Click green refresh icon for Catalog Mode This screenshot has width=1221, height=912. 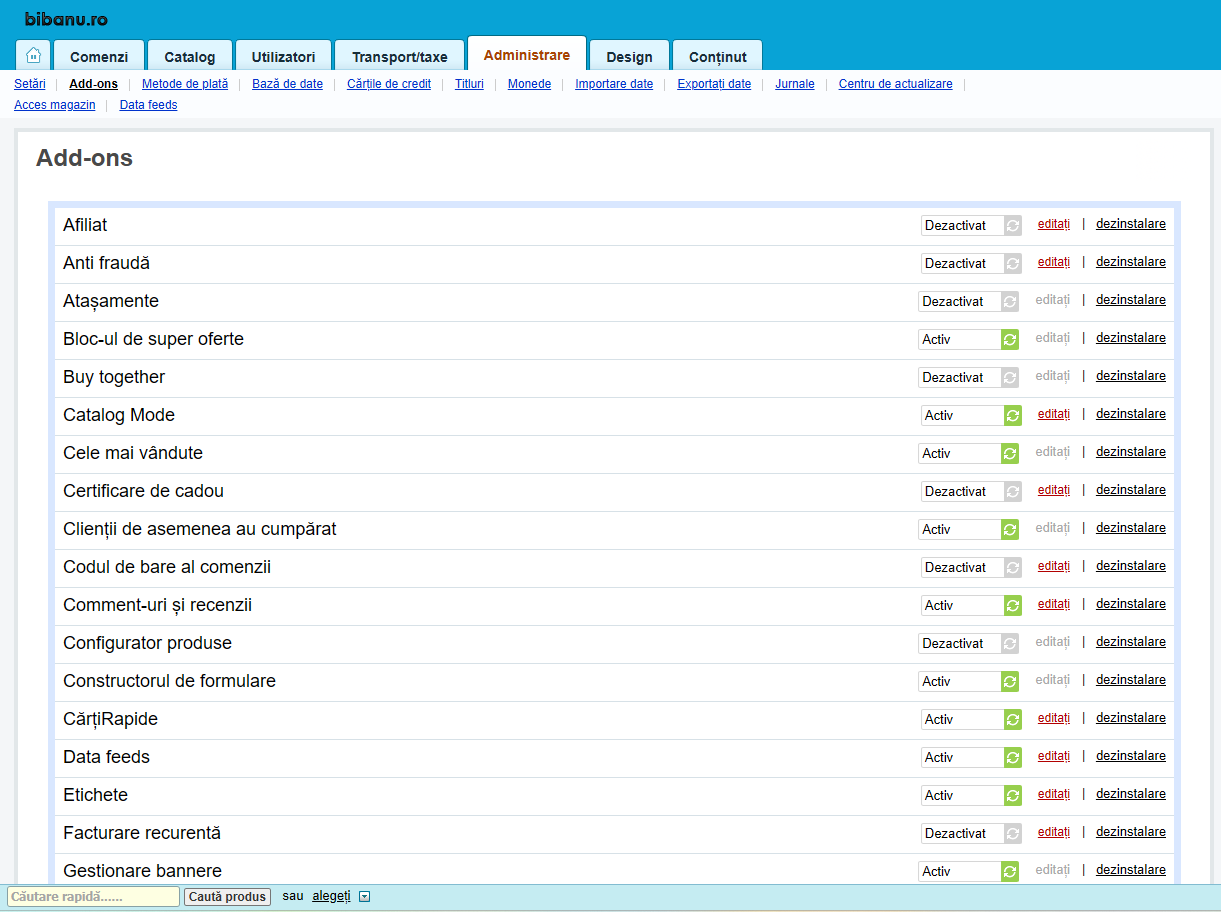coord(1013,416)
